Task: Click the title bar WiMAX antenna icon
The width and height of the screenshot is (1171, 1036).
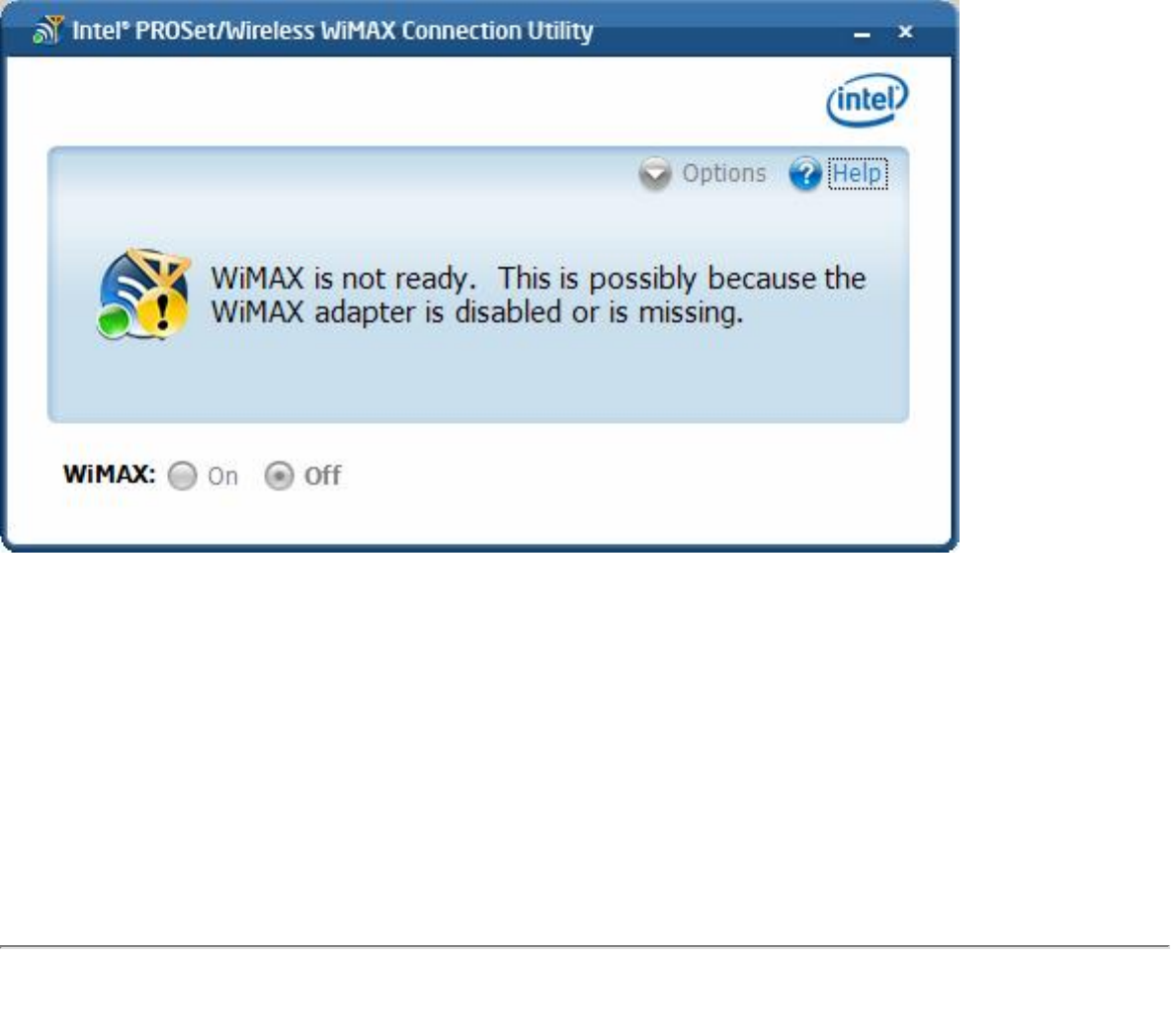Action: [x=47, y=31]
